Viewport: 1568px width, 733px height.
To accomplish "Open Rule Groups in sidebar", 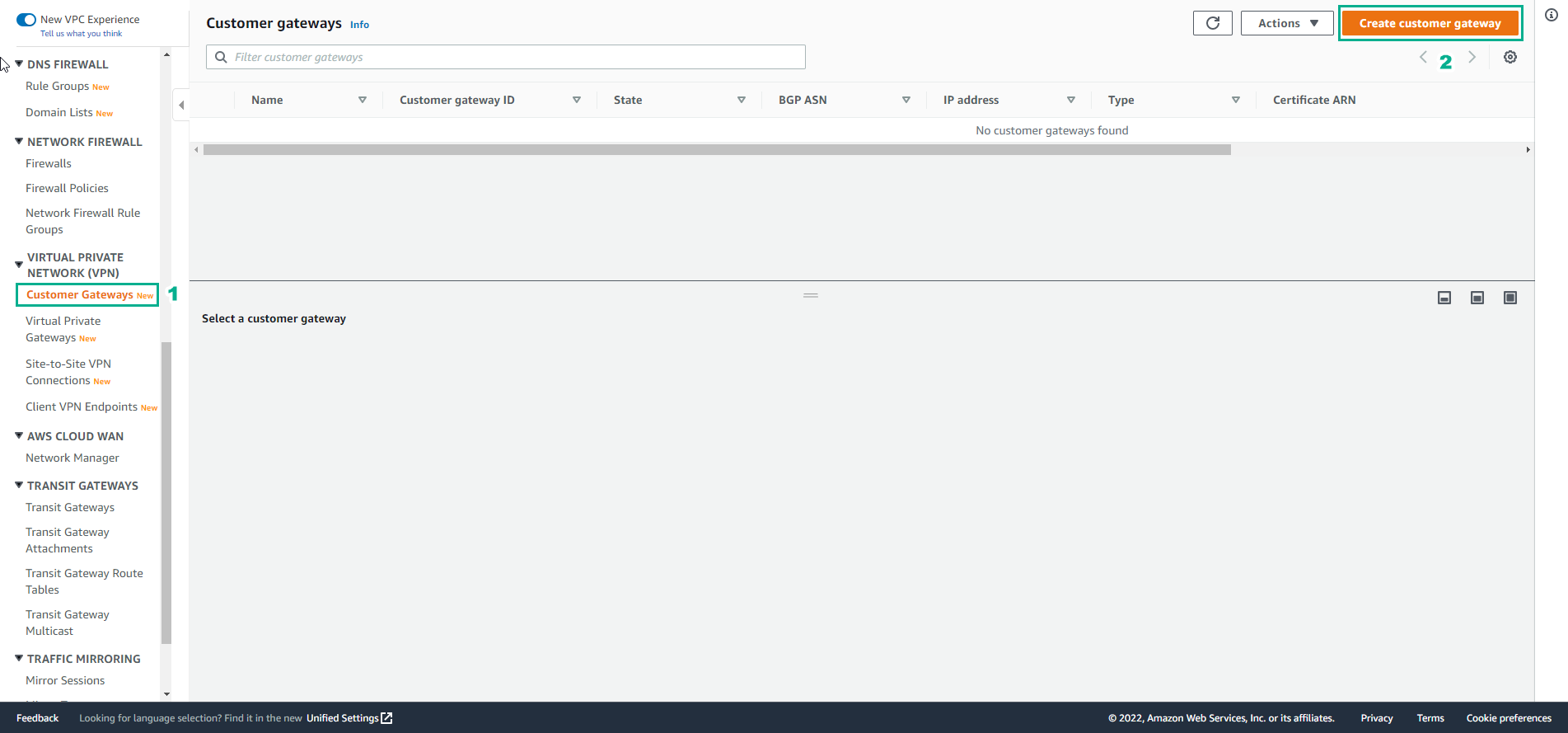I will click(58, 86).
